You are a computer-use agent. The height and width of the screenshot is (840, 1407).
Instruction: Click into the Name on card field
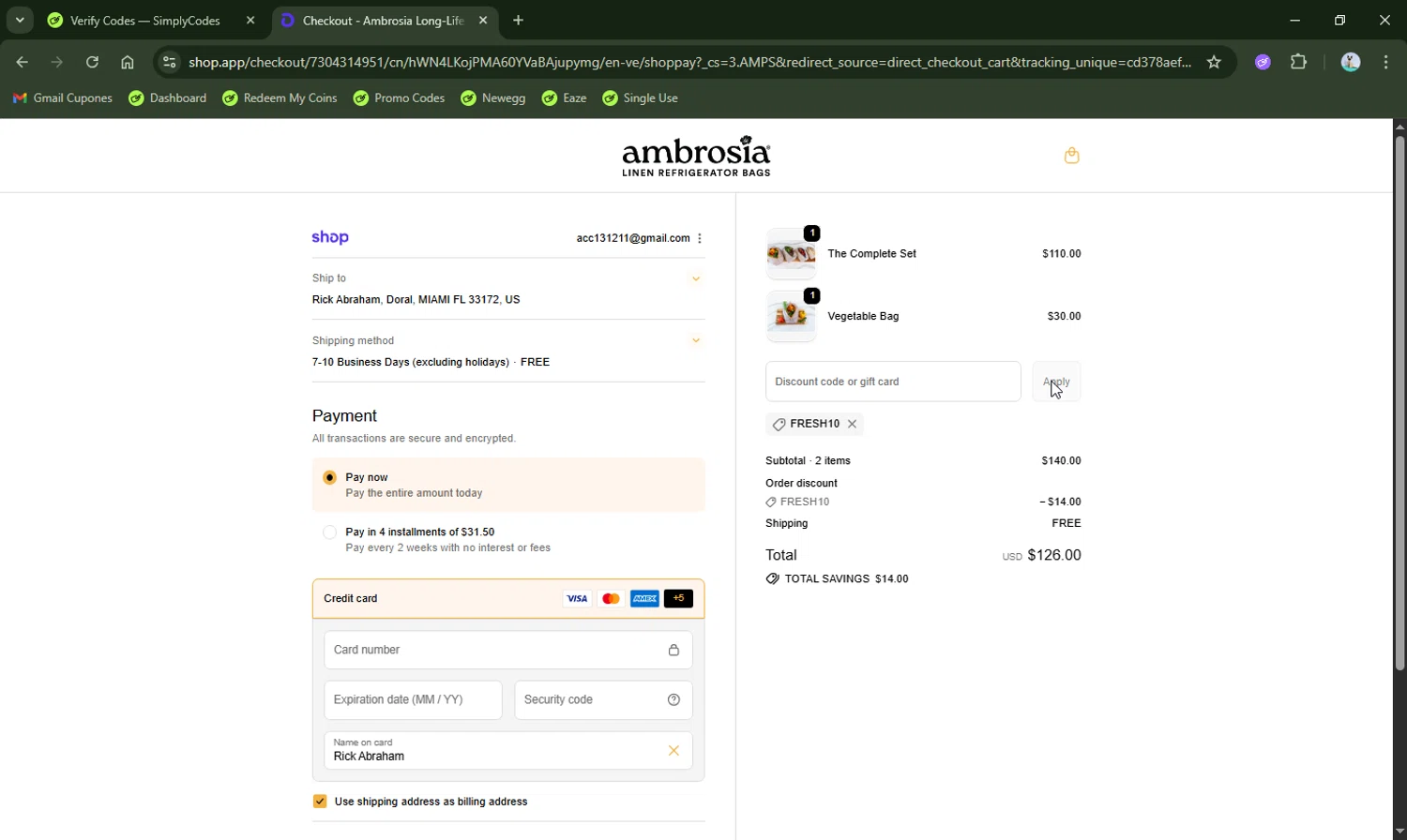click(508, 750)
